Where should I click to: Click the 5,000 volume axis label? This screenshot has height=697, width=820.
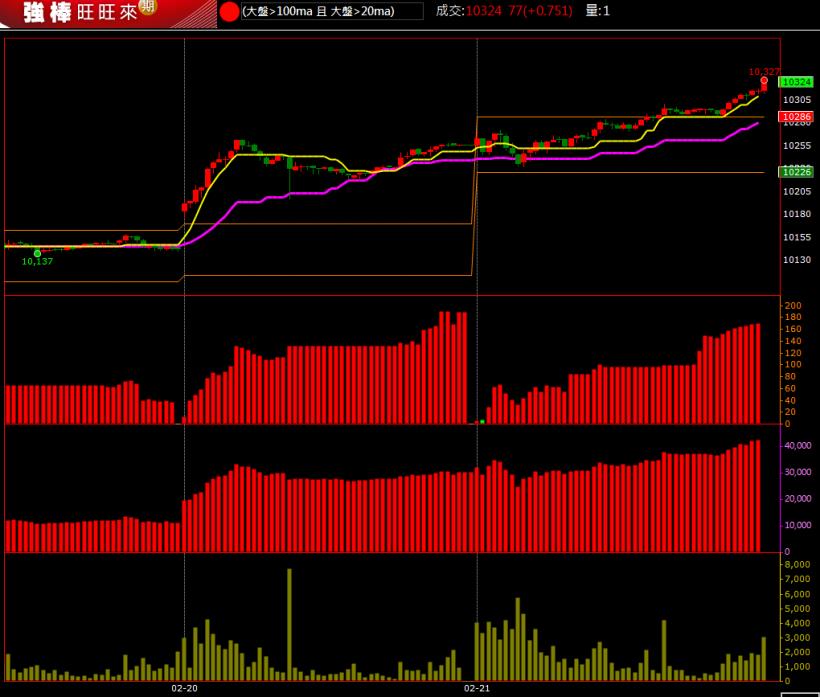797,609
